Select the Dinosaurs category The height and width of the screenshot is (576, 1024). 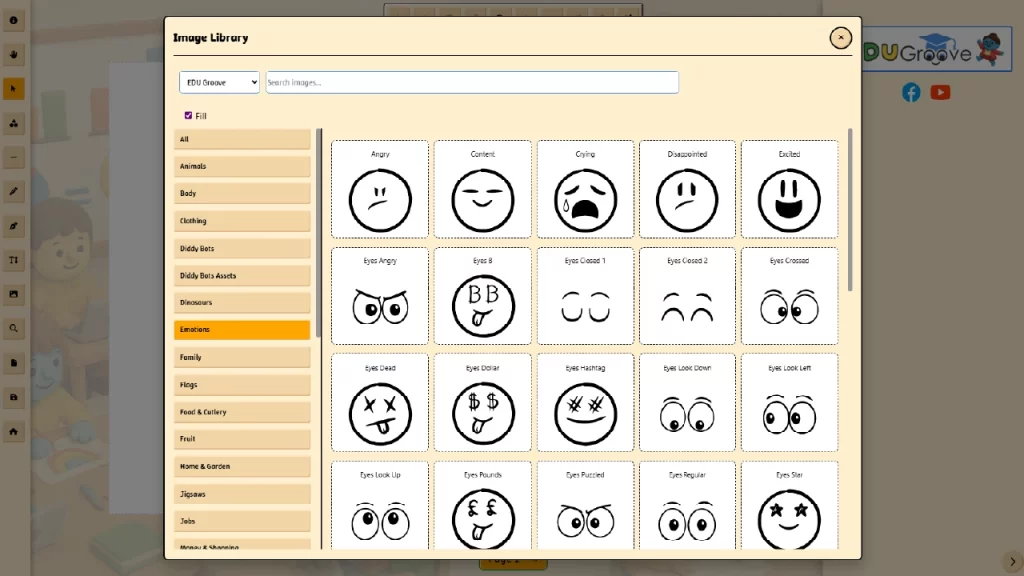[242, 302]
